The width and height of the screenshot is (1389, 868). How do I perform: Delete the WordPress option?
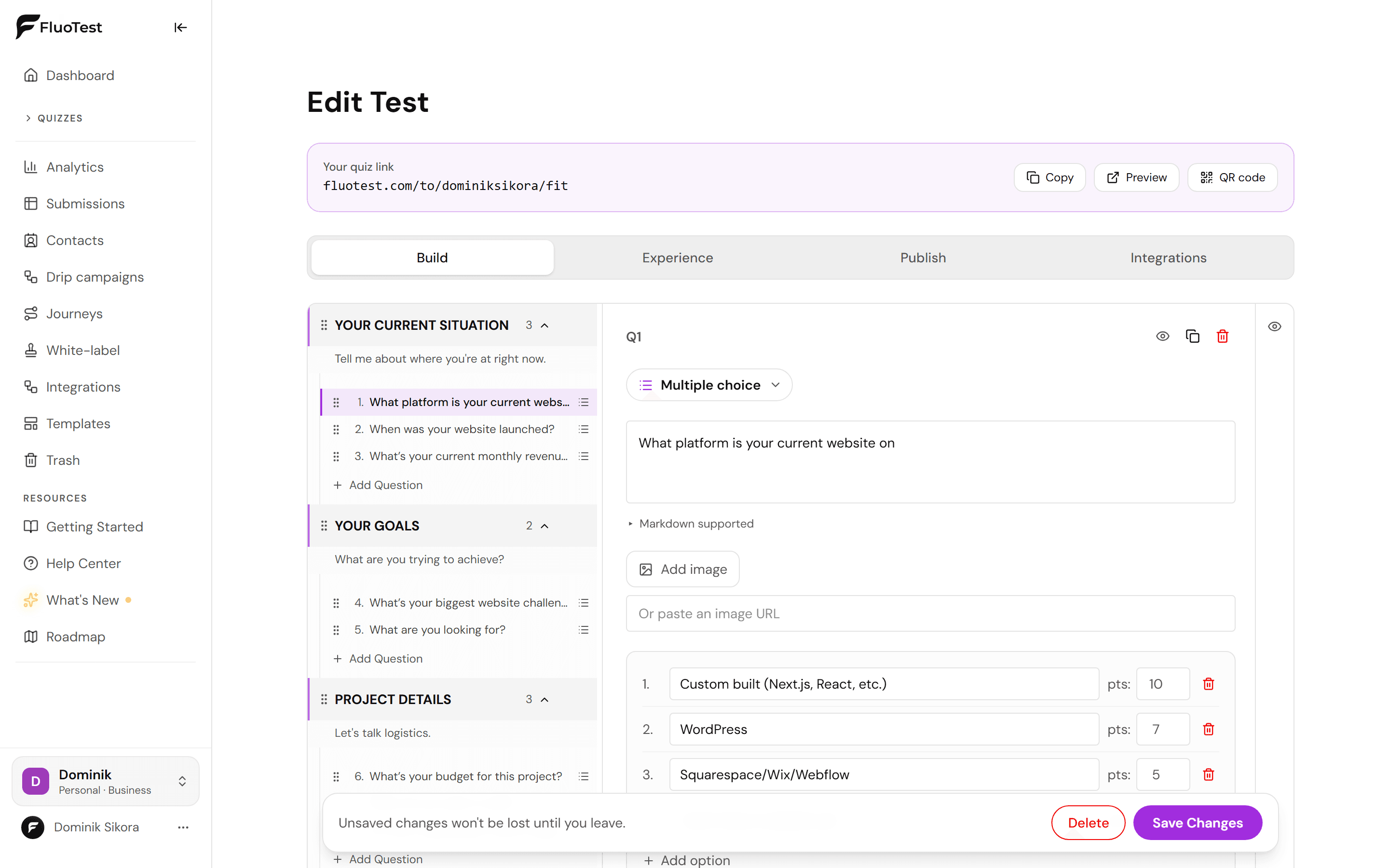[x=1208, y=729]
